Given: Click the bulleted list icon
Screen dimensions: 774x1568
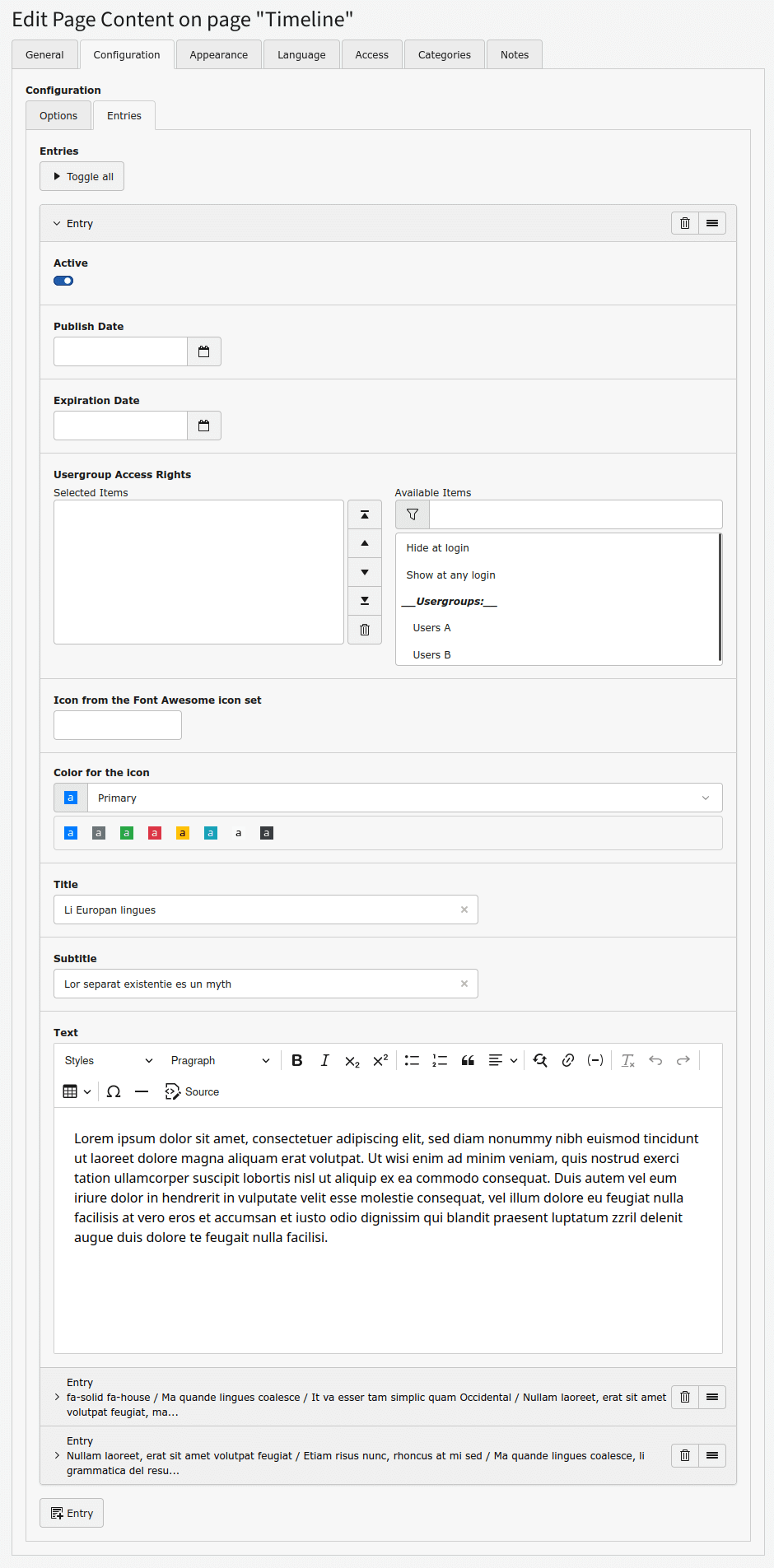Looking at the screenshot, I should [412, 1060].
